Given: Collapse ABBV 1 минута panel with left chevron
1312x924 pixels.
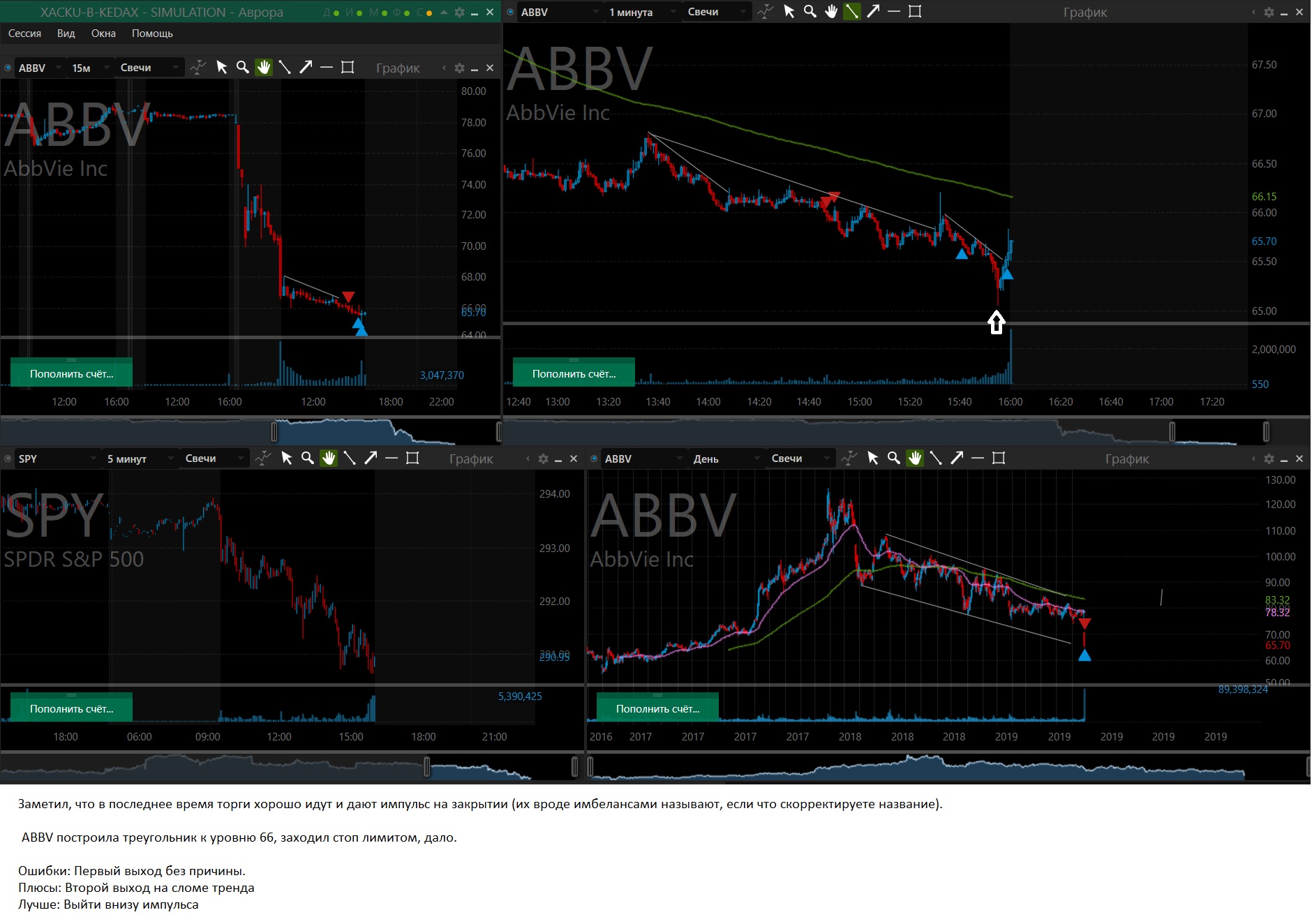Looking at the screenshot, I should pos(1253,12).
